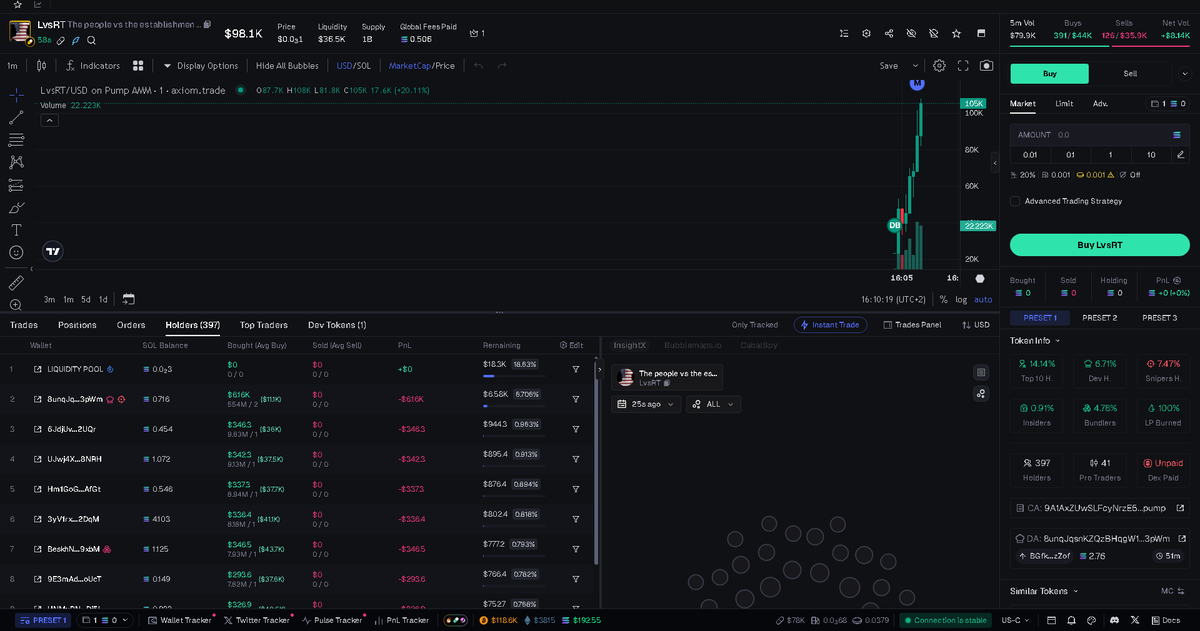
Task: Open the Save layout dropdown arrow
Action: 914,66
